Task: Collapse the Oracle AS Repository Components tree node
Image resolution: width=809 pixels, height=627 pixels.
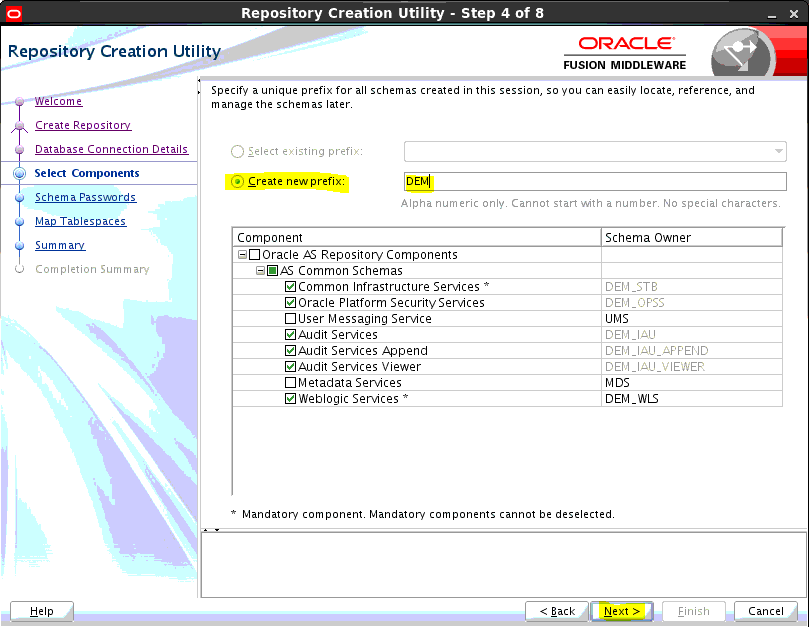Action: (x=242, y=254)
